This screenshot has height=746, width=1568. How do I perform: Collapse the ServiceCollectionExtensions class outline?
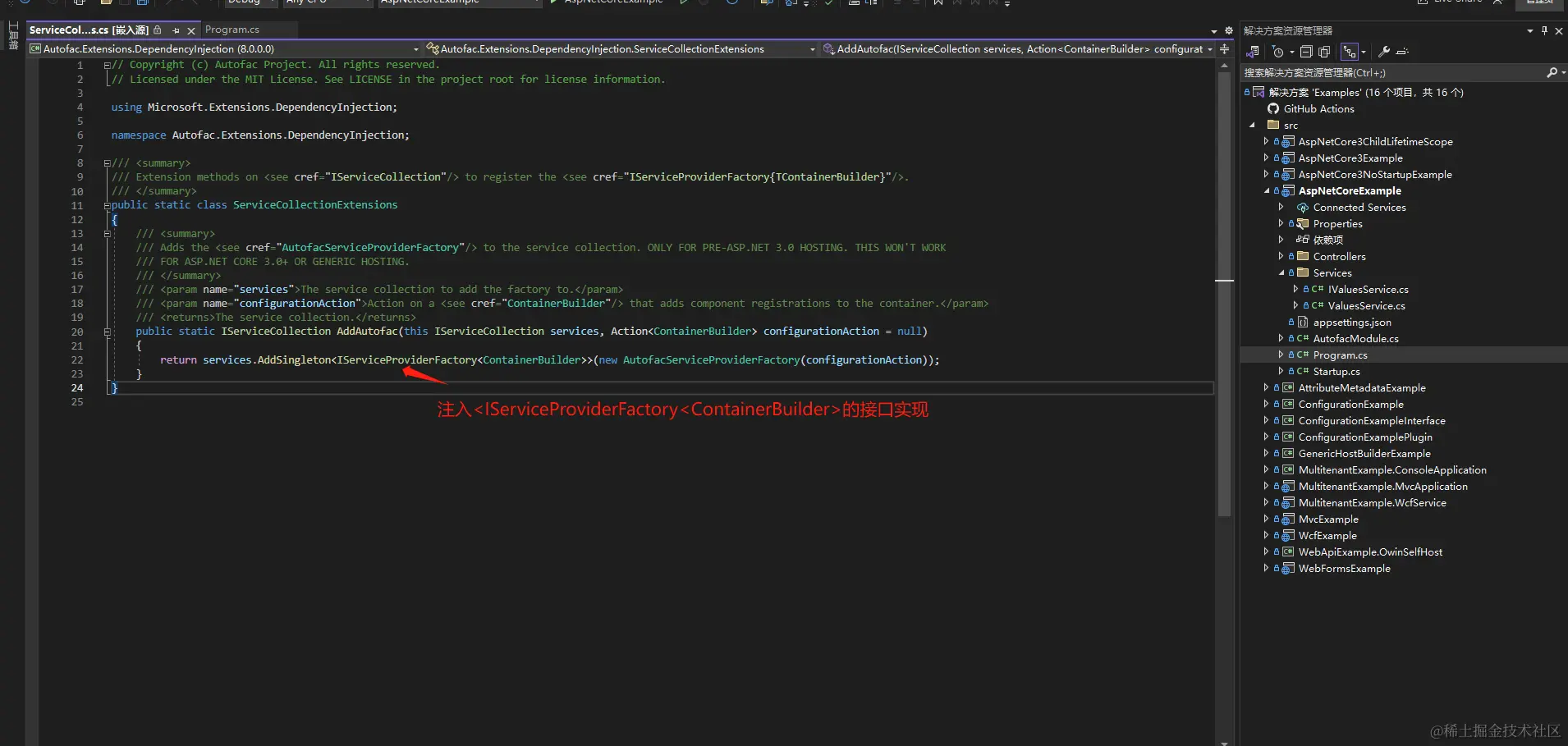107,205
